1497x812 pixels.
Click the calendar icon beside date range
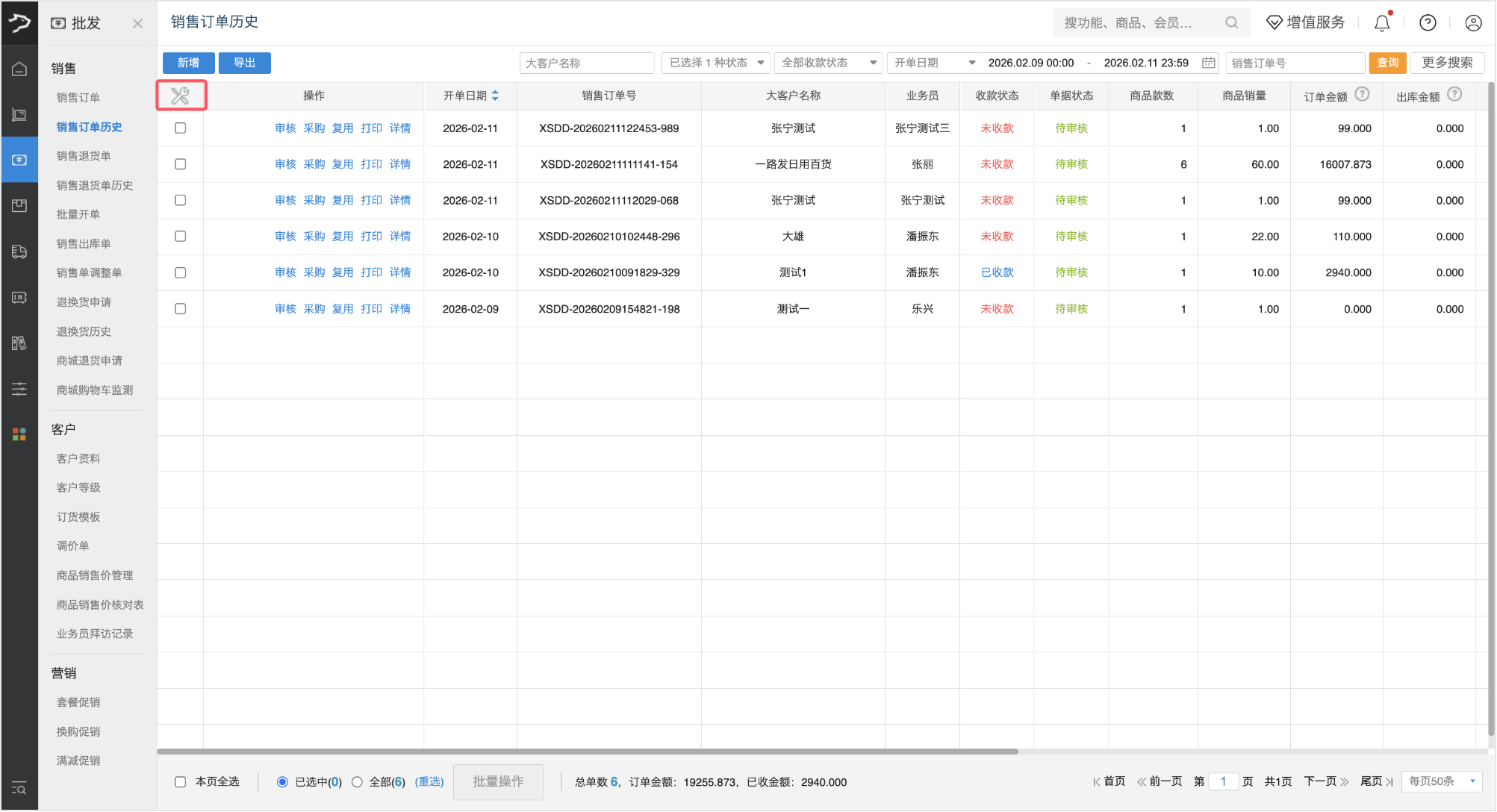click(x=1208, y=63)
